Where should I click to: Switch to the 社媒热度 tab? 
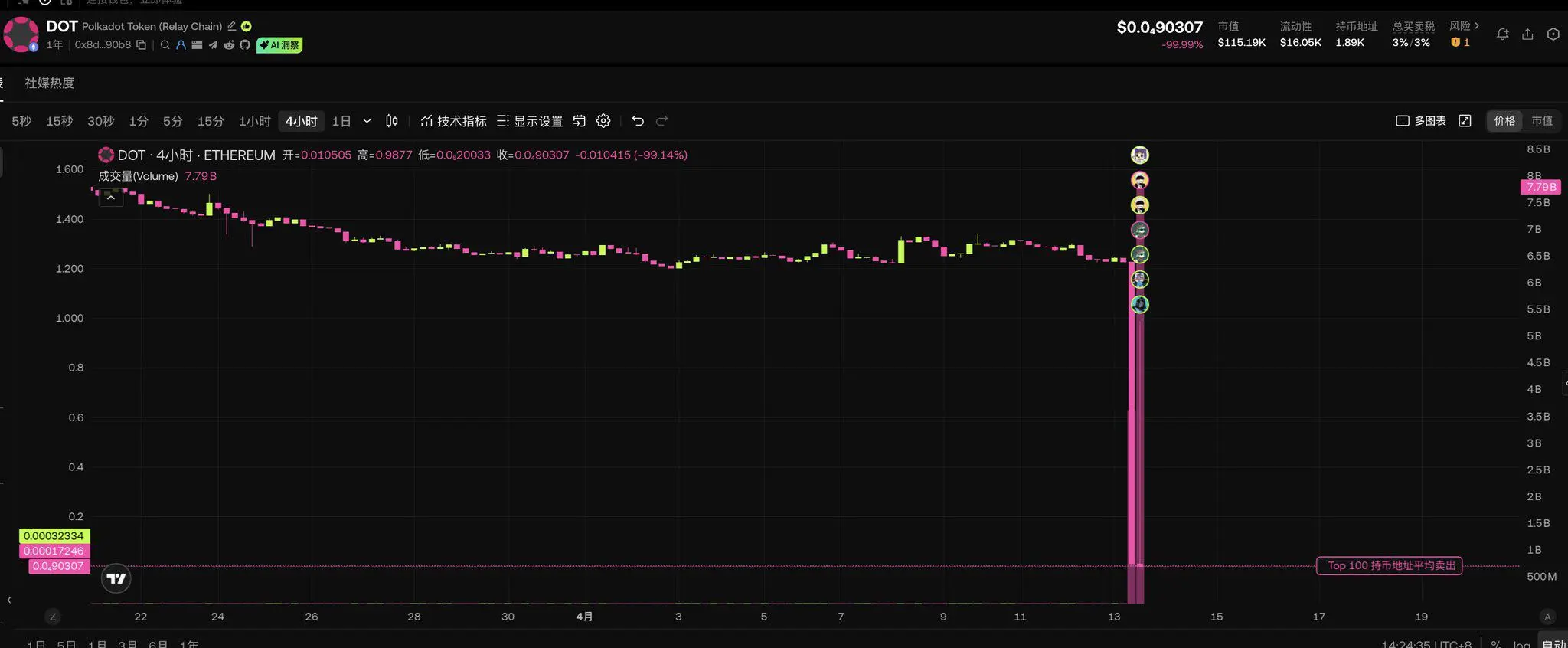click(50, 83)
